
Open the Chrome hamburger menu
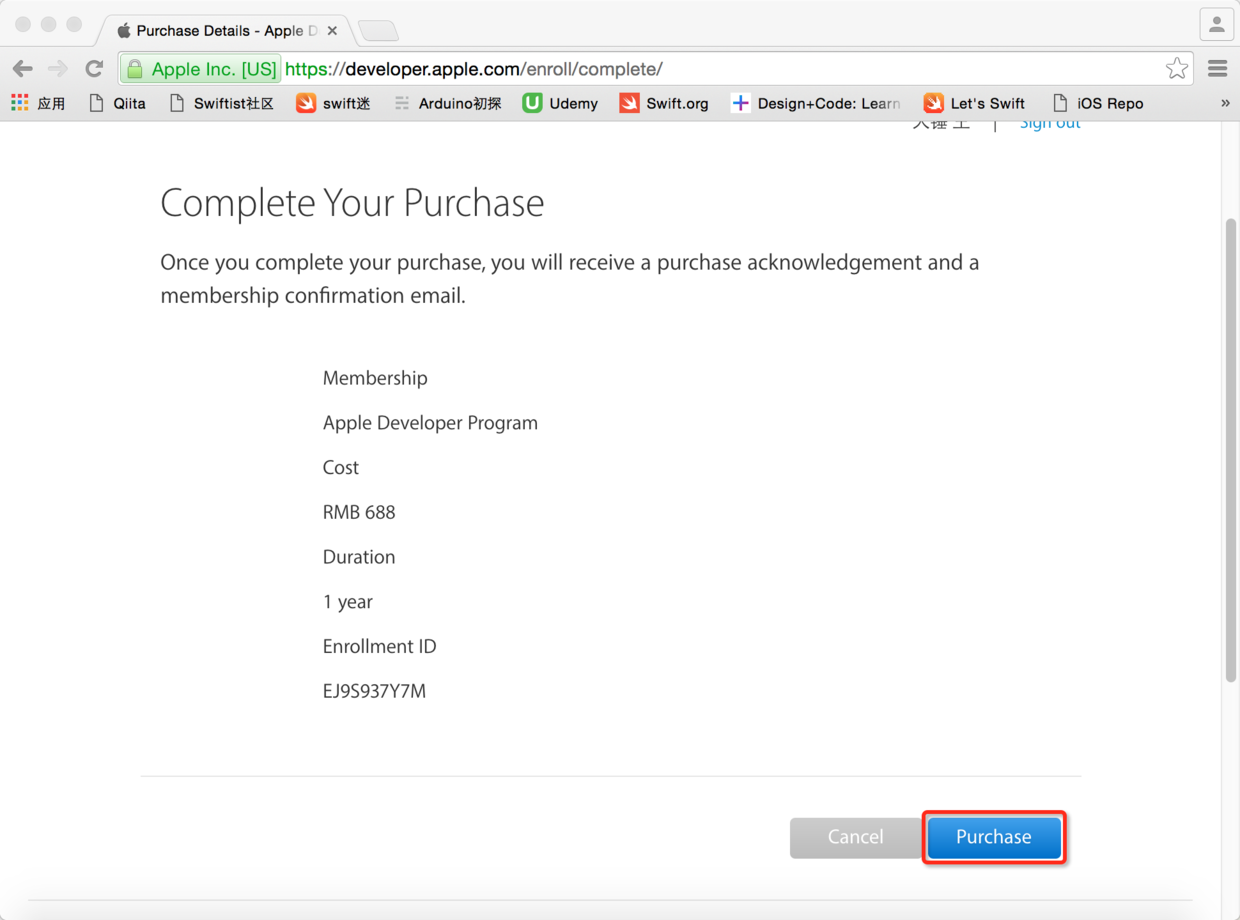point(1217,69)
